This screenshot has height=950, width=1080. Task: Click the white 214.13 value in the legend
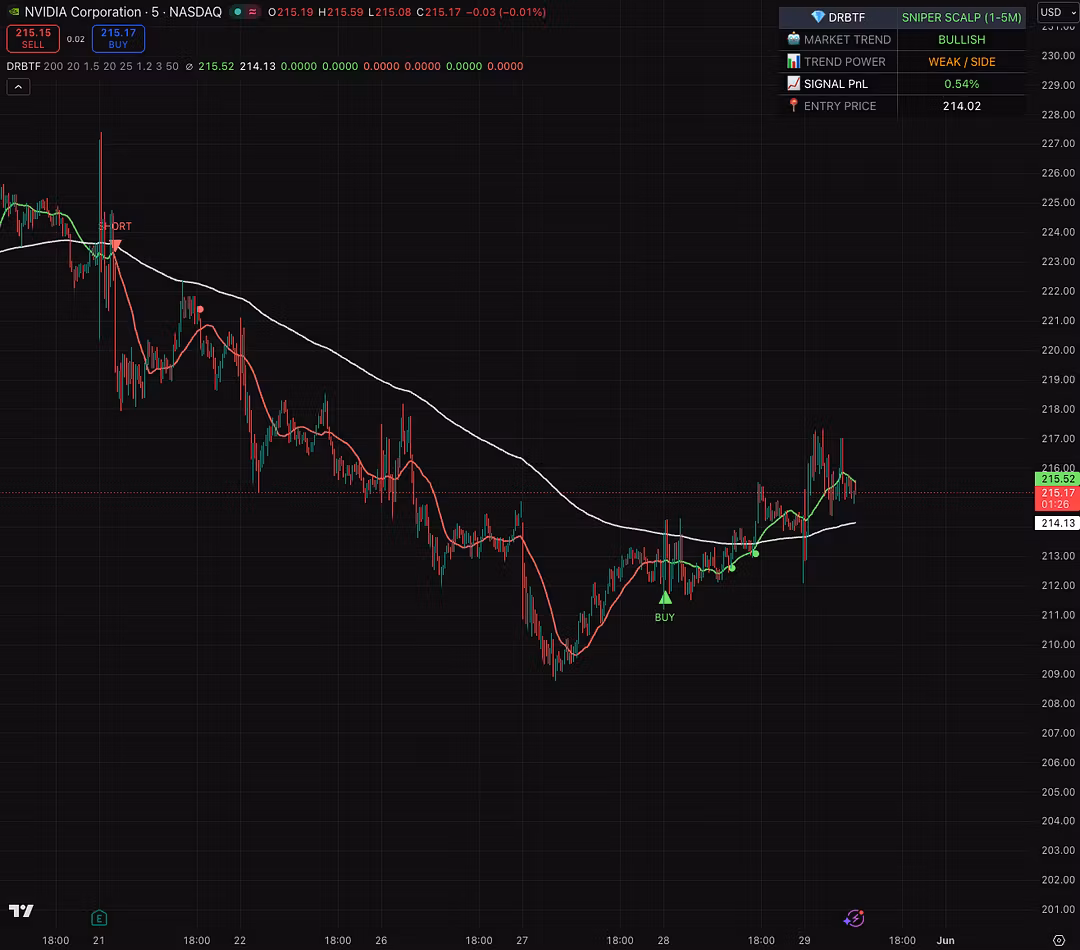[x=258, y=66]
